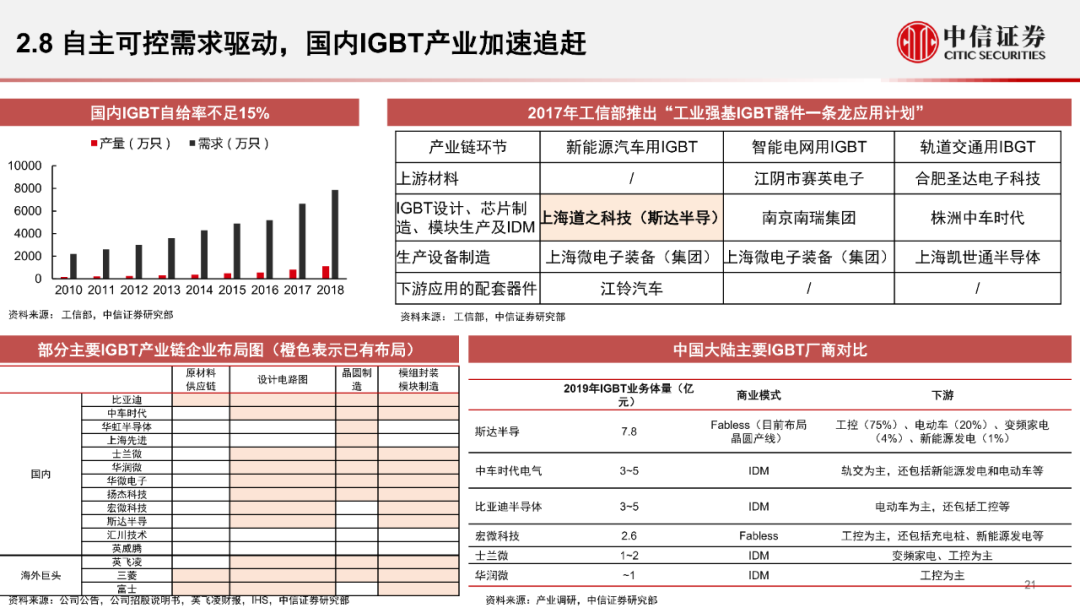Click the header 国内IGBT自给率不足15%
The image size is (1080, 608).
tap(179, 113)
